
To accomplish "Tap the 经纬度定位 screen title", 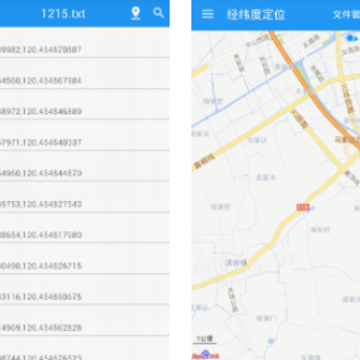I will click(x=256, y=14).
